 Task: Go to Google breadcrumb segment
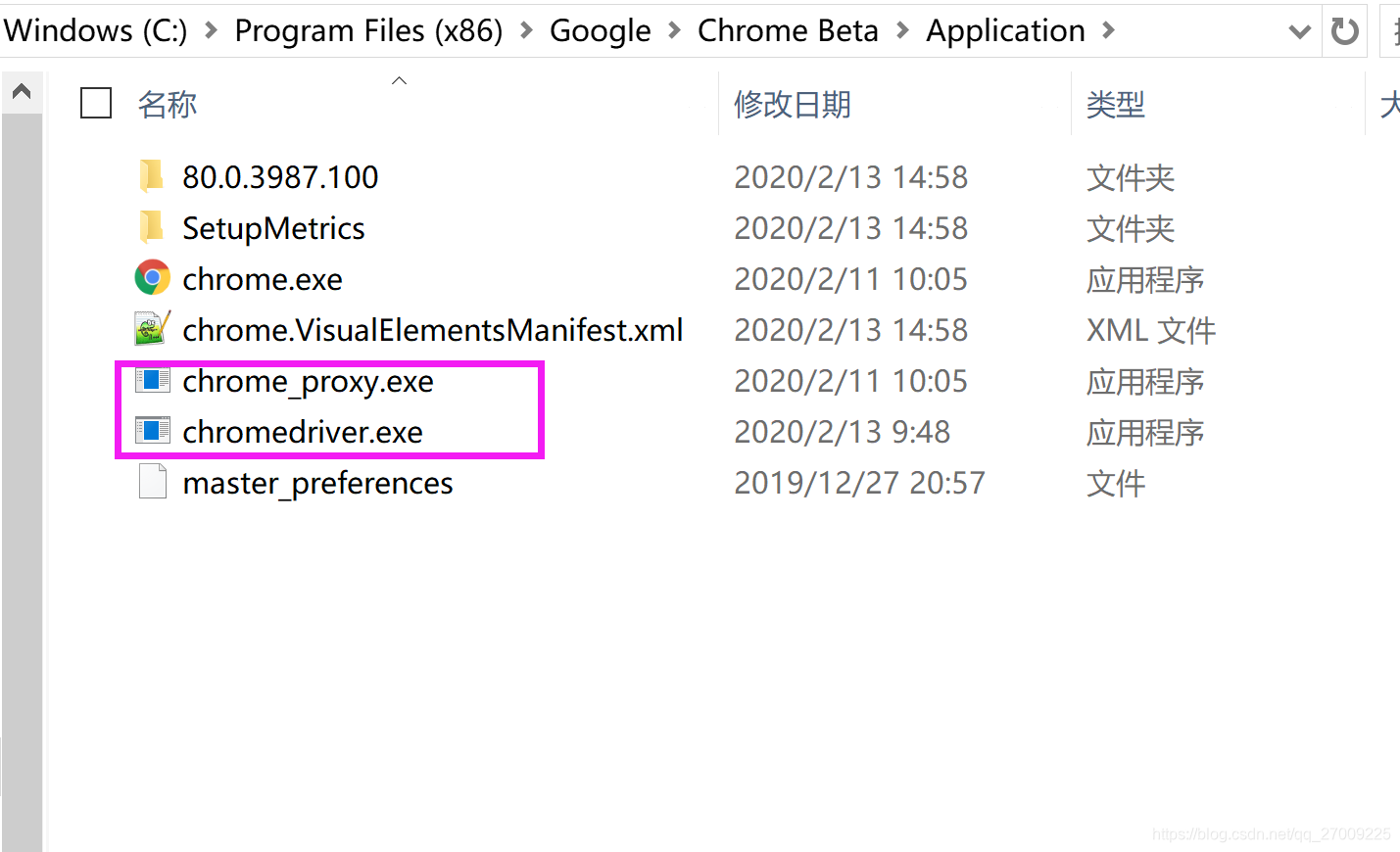601,31
